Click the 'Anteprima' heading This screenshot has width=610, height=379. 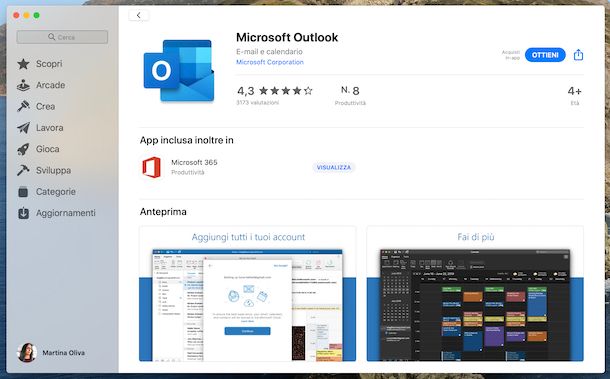[x=163, y=212]
